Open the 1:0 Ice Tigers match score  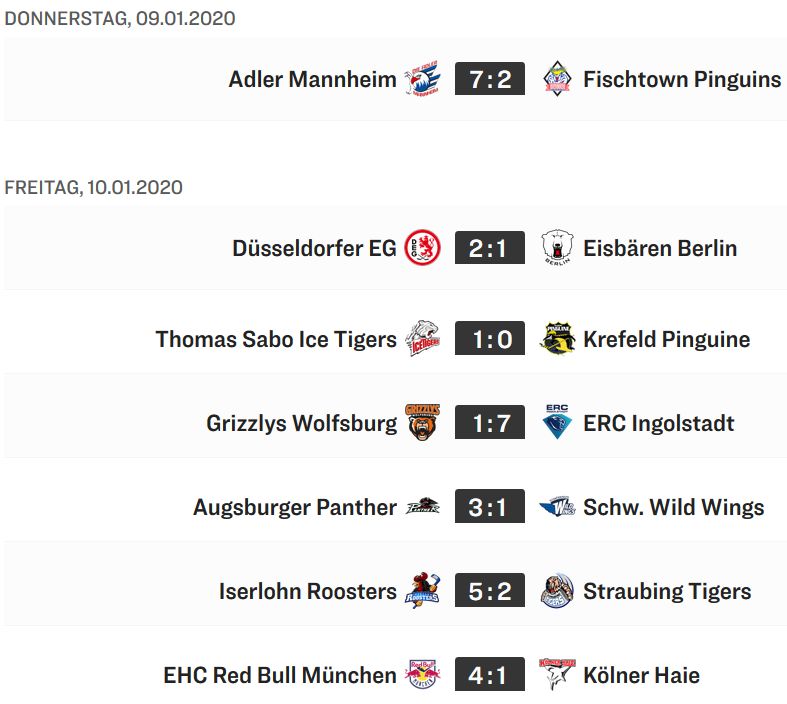pyautogui.click(x=490, y=338)
